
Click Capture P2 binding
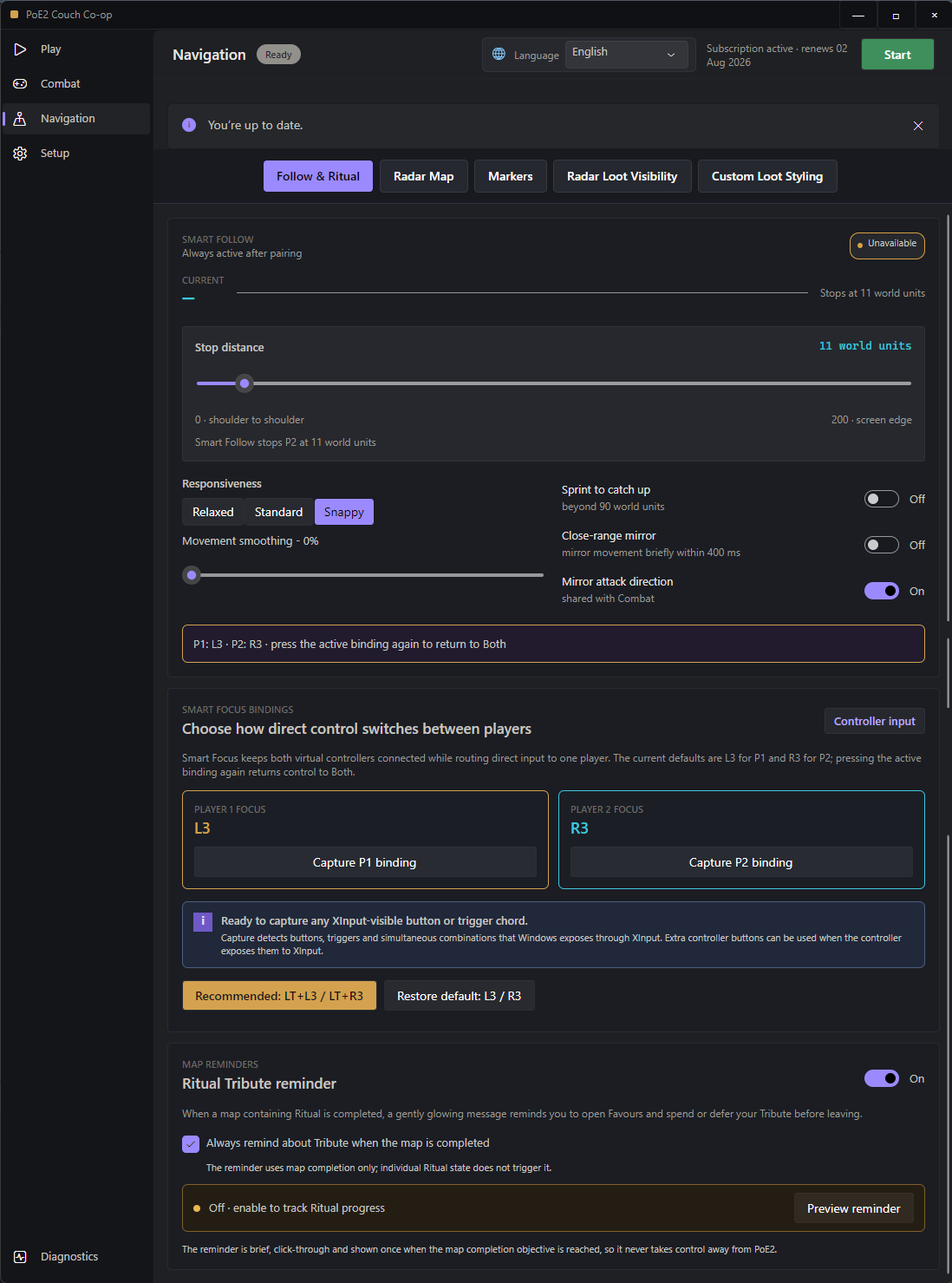pyautogui.click(x=741, y=862)
